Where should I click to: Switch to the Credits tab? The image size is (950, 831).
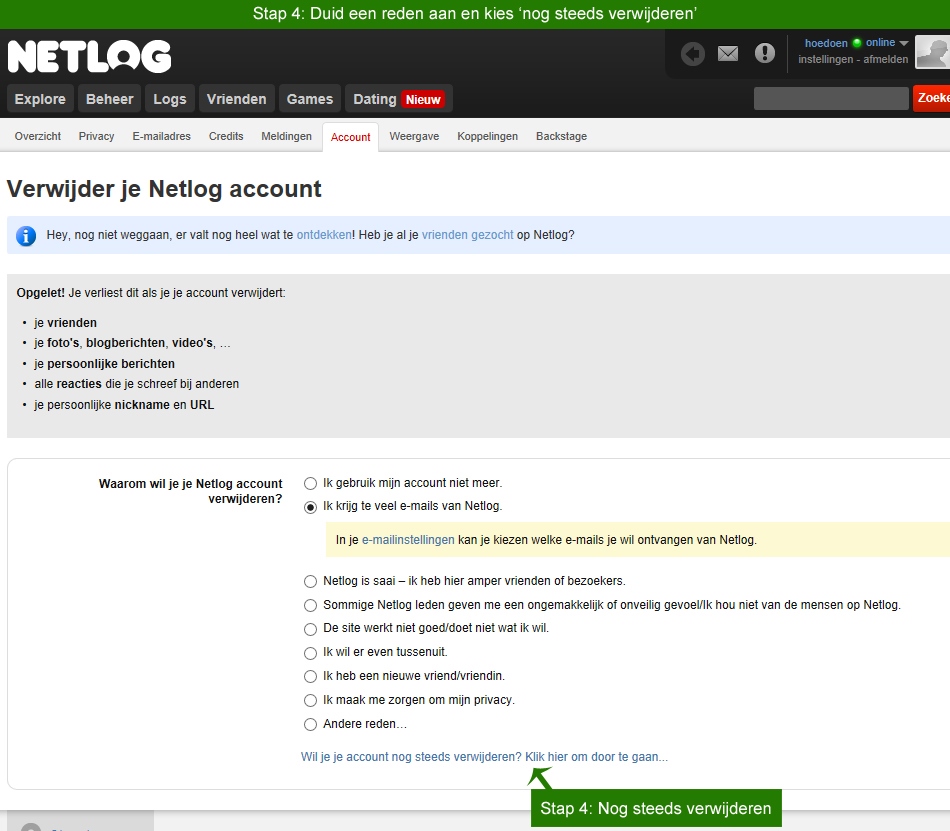tap(226, 136)
